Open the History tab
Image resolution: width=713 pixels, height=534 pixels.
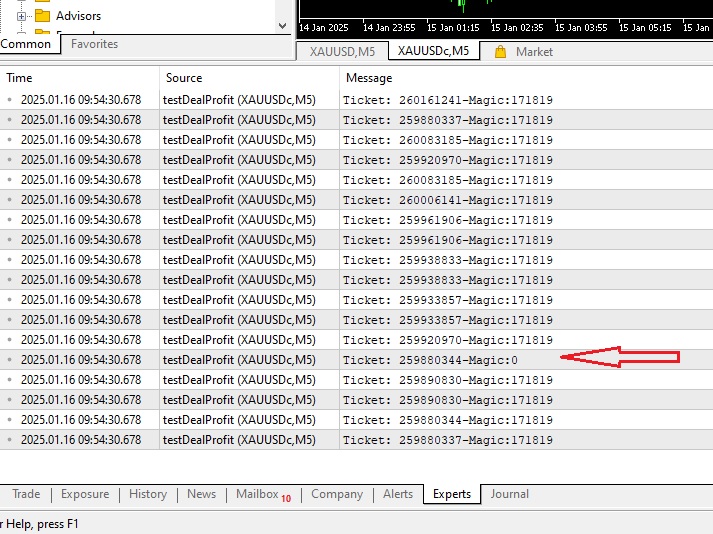coord(148,494)
